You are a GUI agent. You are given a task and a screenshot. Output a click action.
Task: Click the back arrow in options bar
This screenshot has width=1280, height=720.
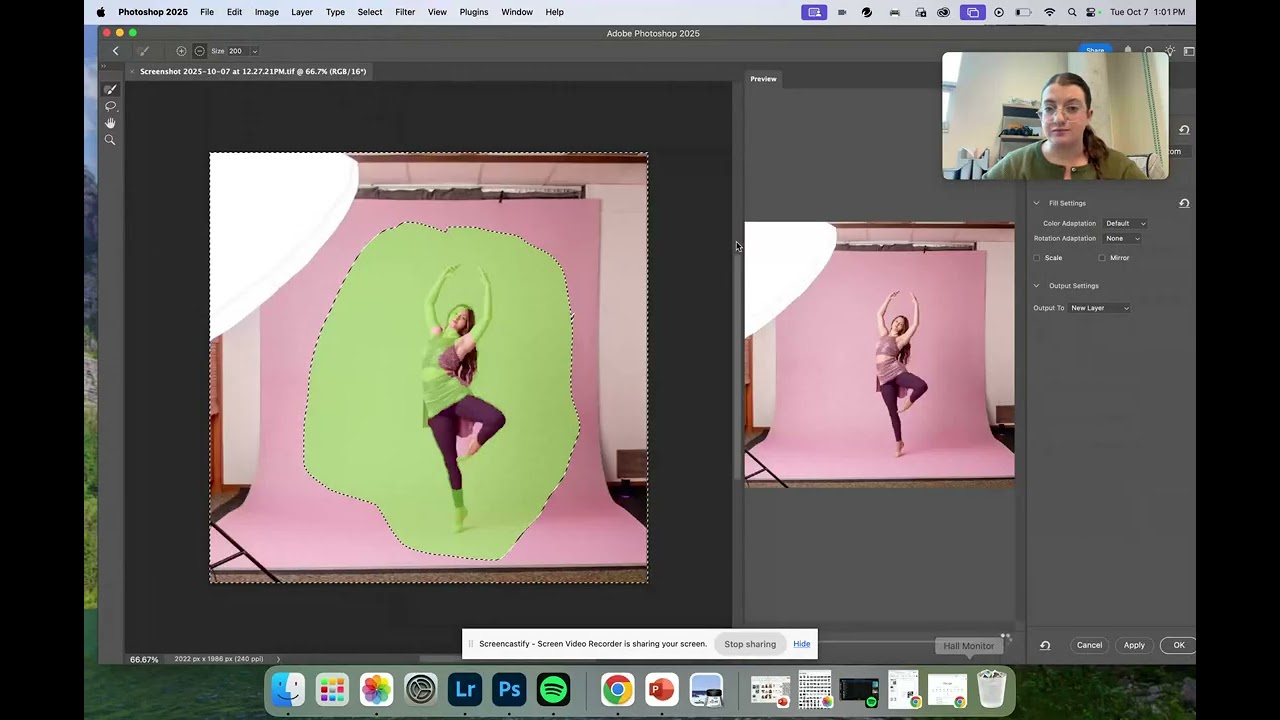coord(115,51)
